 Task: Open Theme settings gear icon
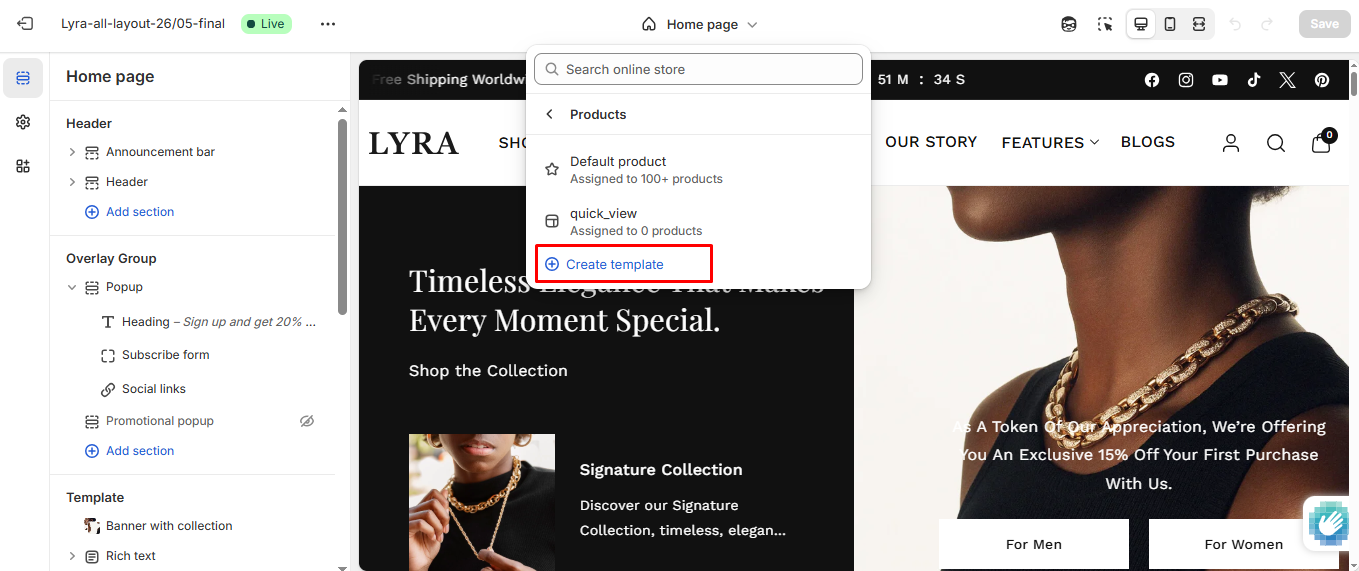pos(23,122)
